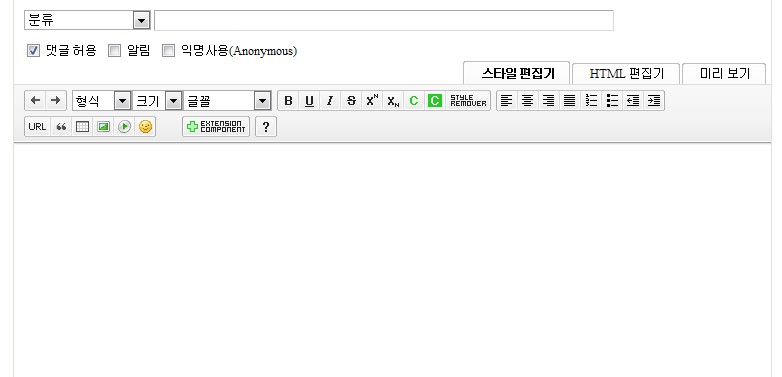This screenshot has height=377, width=782.
Task: Open editor help with question mark button
Action: (x=266, y=127)
